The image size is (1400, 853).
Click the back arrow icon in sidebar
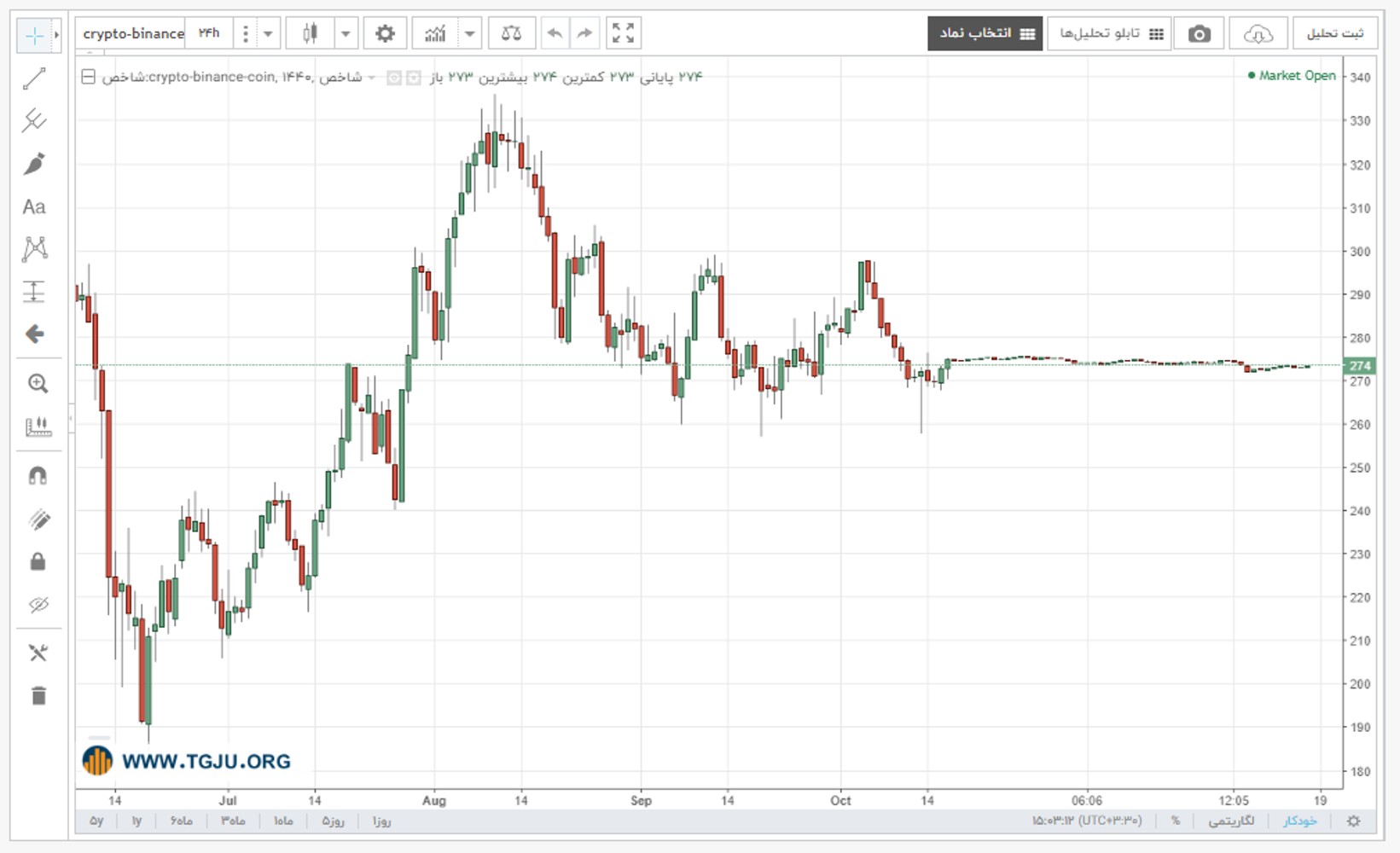pos(34,334)
